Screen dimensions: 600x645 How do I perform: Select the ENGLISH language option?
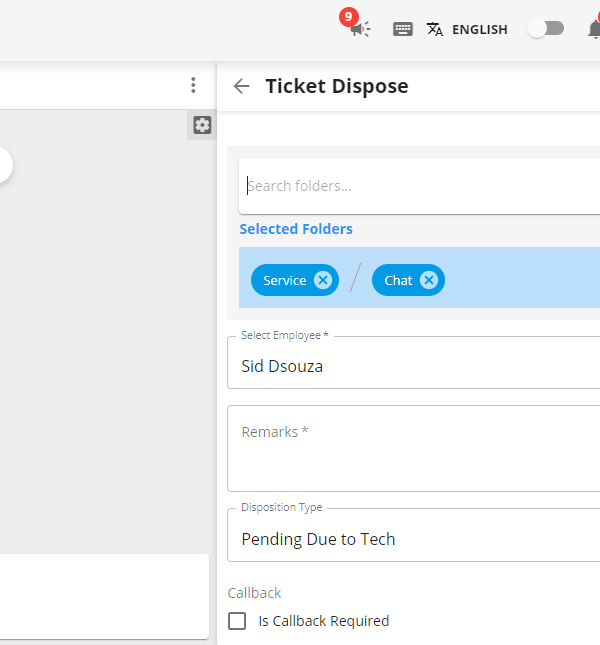[x=480, y=30]
